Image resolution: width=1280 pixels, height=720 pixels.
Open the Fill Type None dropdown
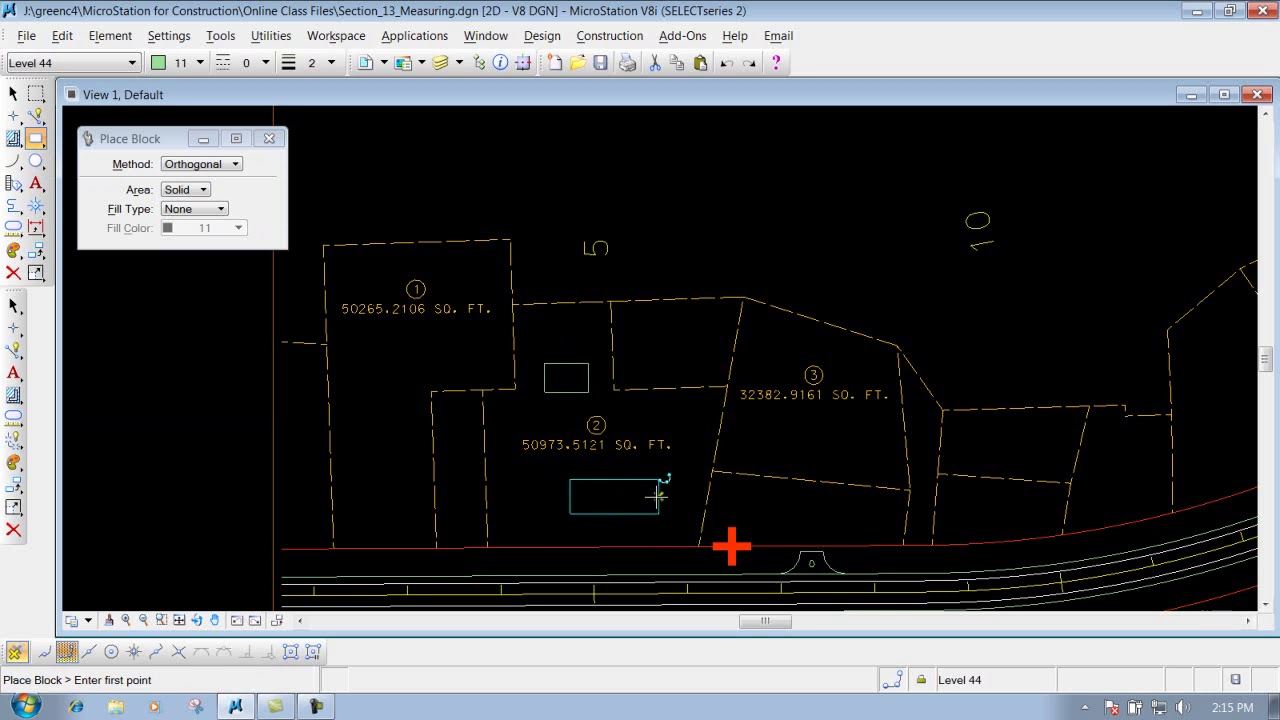(194, 209)
